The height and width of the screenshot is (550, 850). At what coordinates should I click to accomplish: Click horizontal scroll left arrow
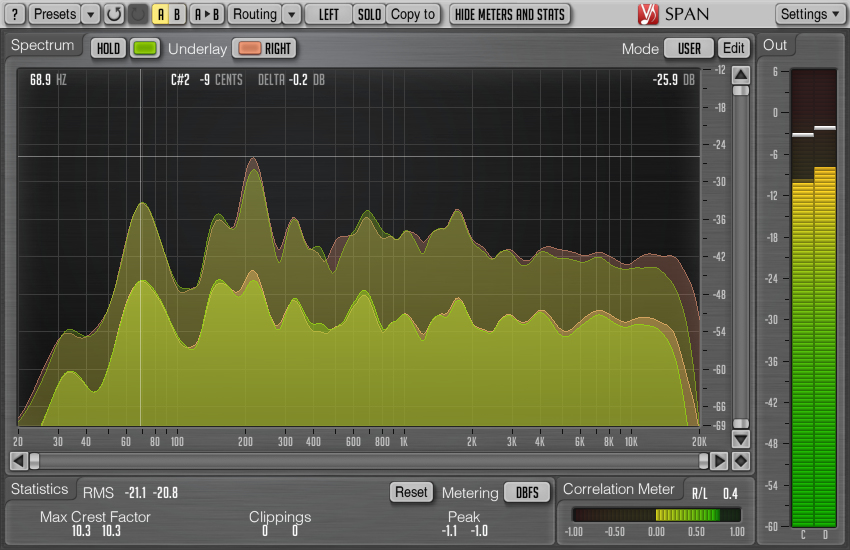18,461
